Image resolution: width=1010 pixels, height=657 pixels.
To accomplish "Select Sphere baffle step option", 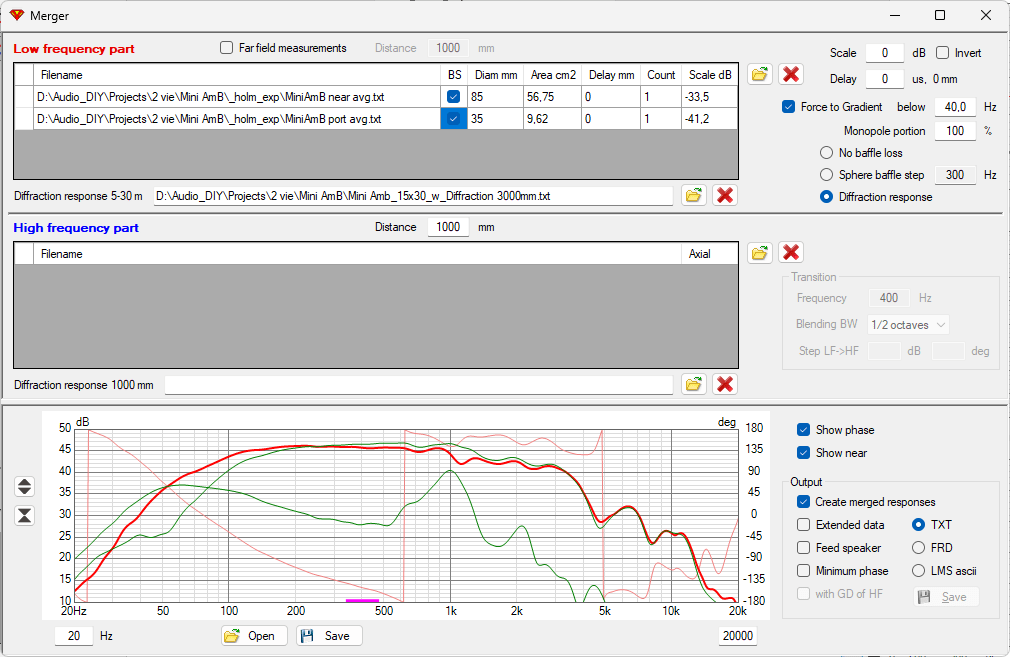I will [826, 175].
